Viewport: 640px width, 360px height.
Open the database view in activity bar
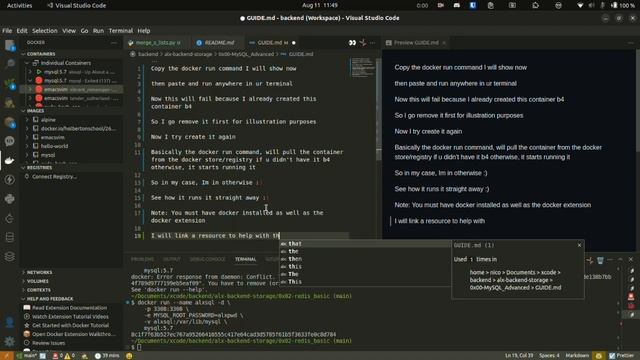point(9,237)
